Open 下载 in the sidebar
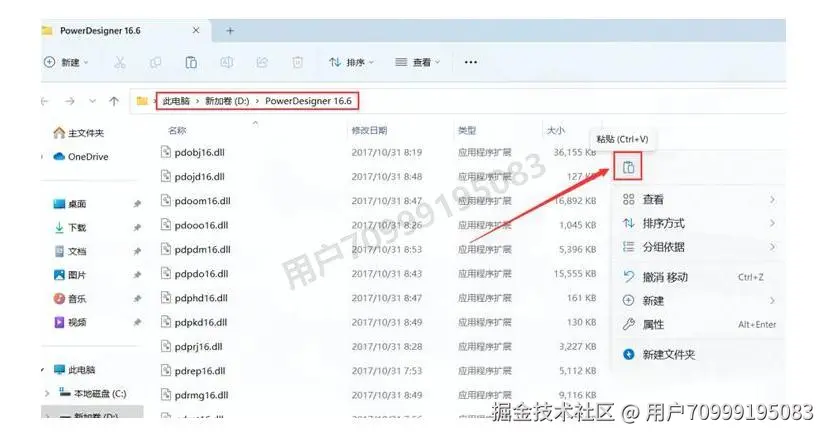This screenshot has height=438, width=828. (70, 228)
